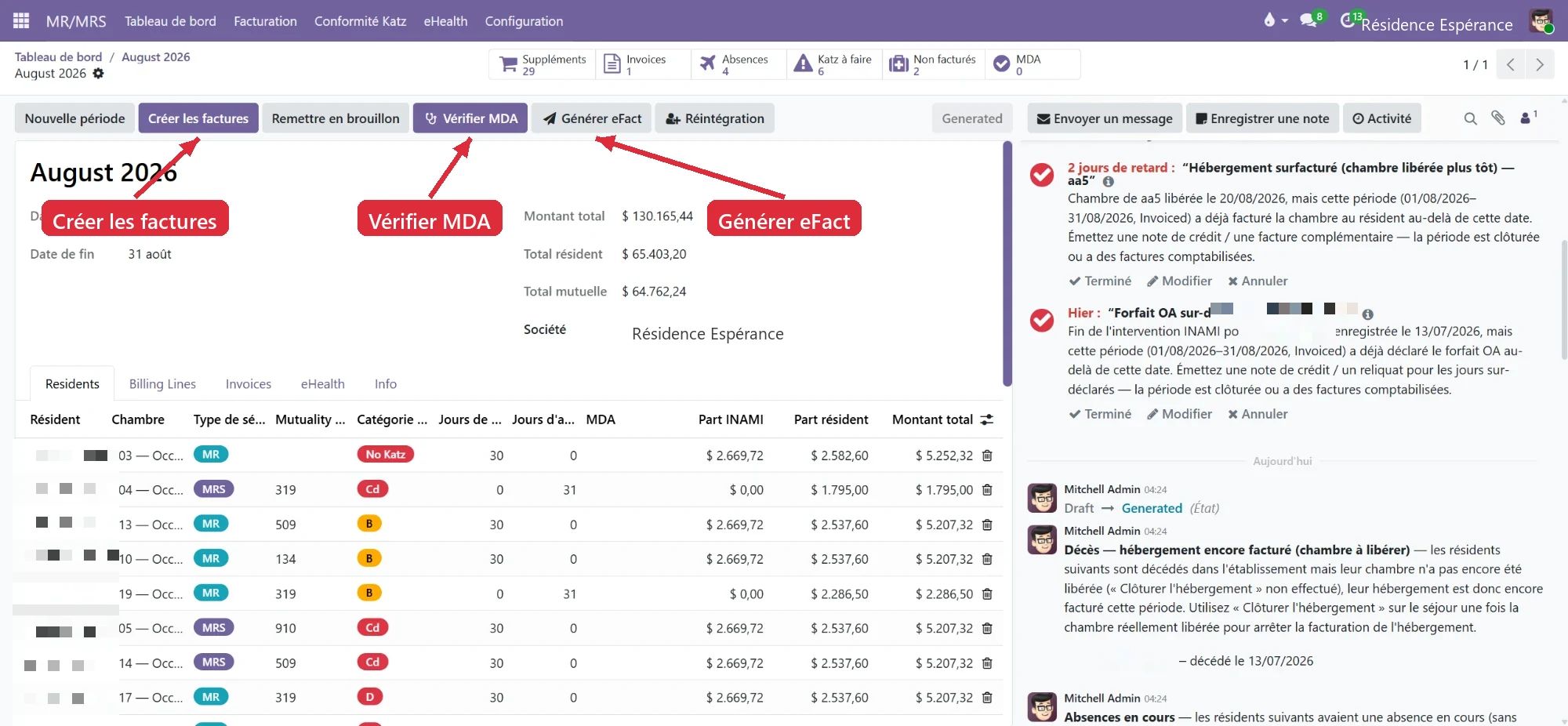The image size is (1568, 726).
Task: Open the Katz à faire 6 stat button
Action: 834,64
